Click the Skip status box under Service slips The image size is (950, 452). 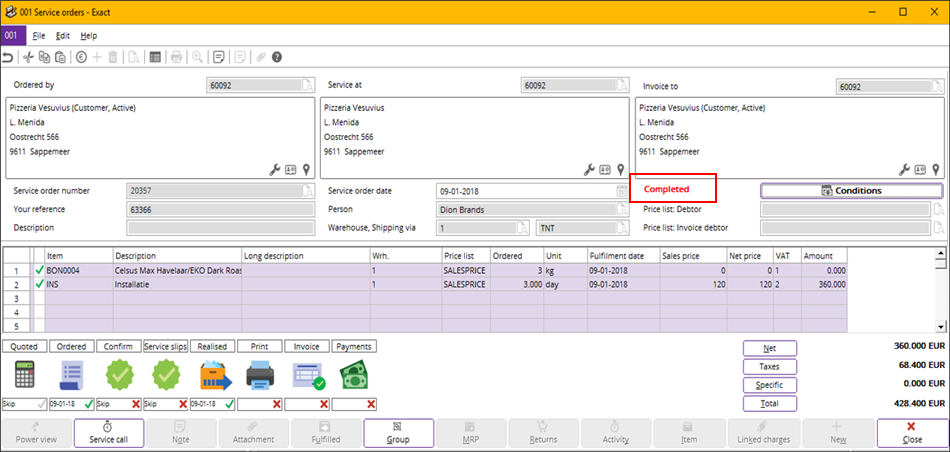point(165,404)
